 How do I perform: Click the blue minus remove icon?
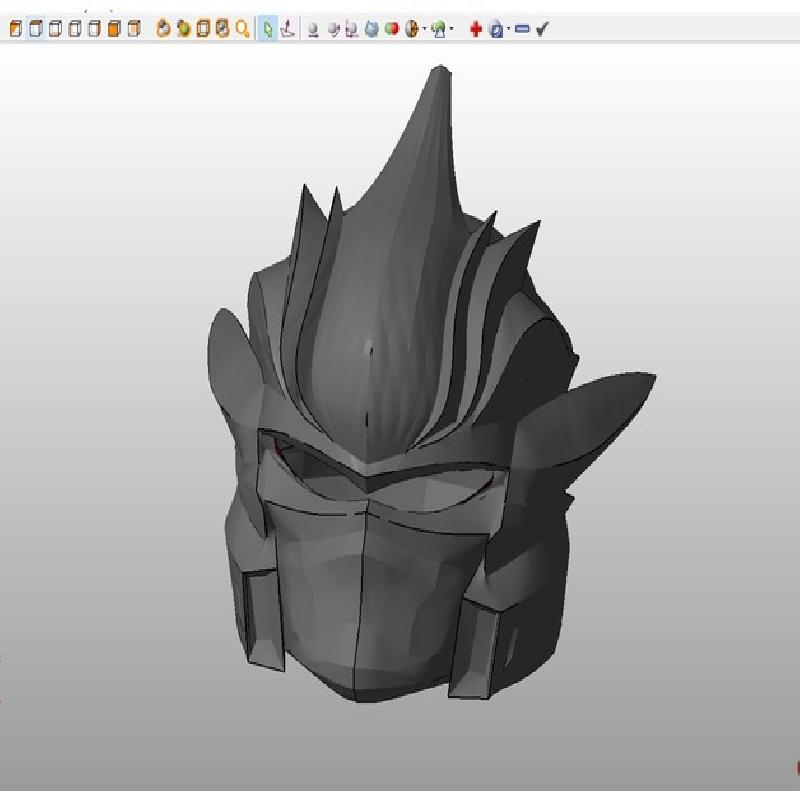[522, 29]
